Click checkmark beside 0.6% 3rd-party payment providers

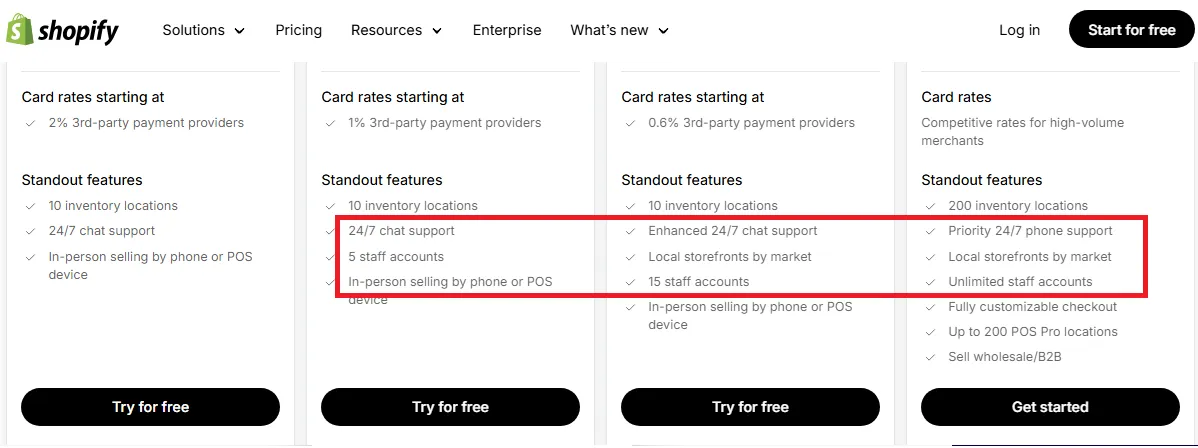point(630,123)
